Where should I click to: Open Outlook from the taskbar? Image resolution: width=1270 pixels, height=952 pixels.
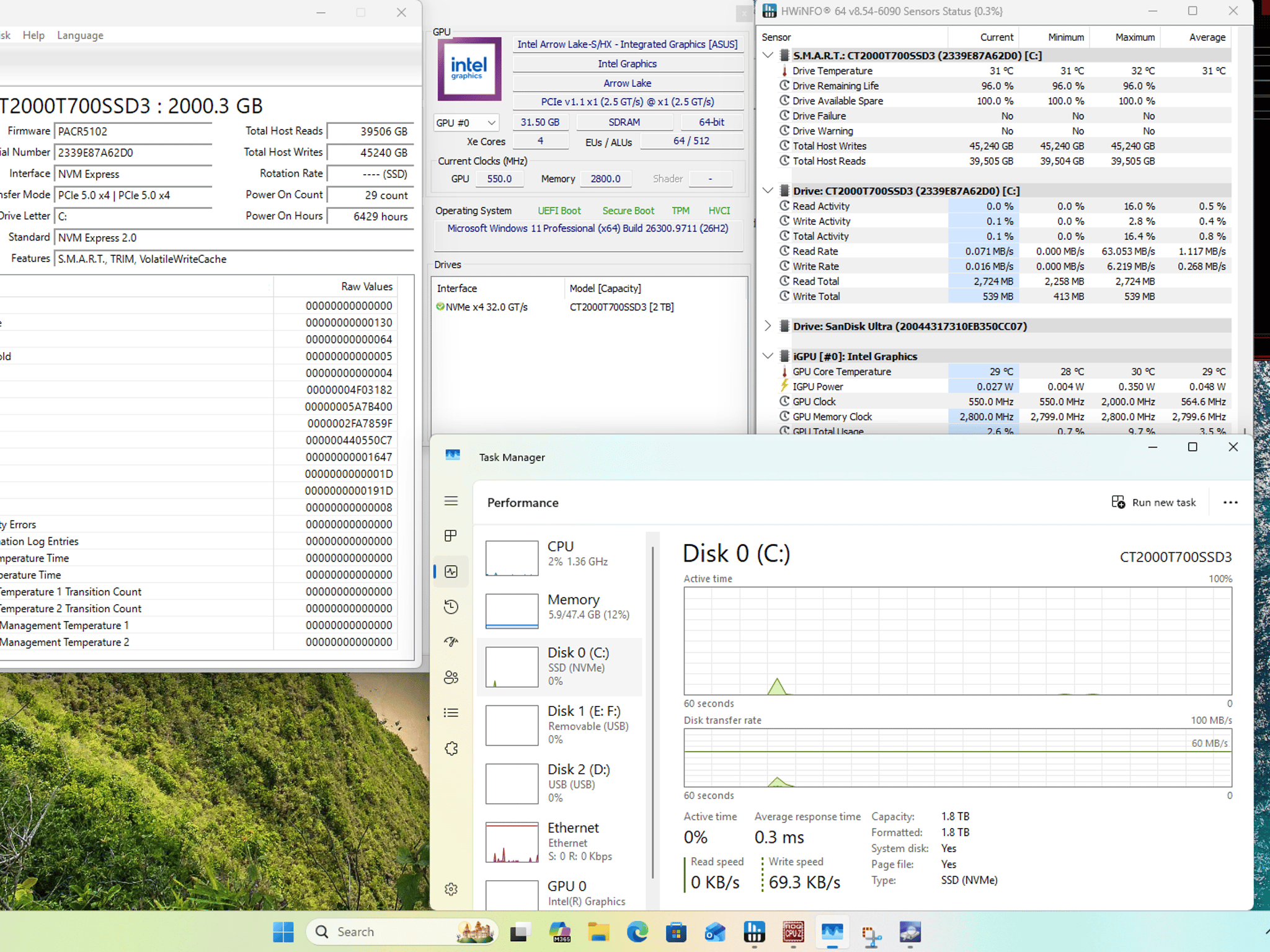click(715, 932)
